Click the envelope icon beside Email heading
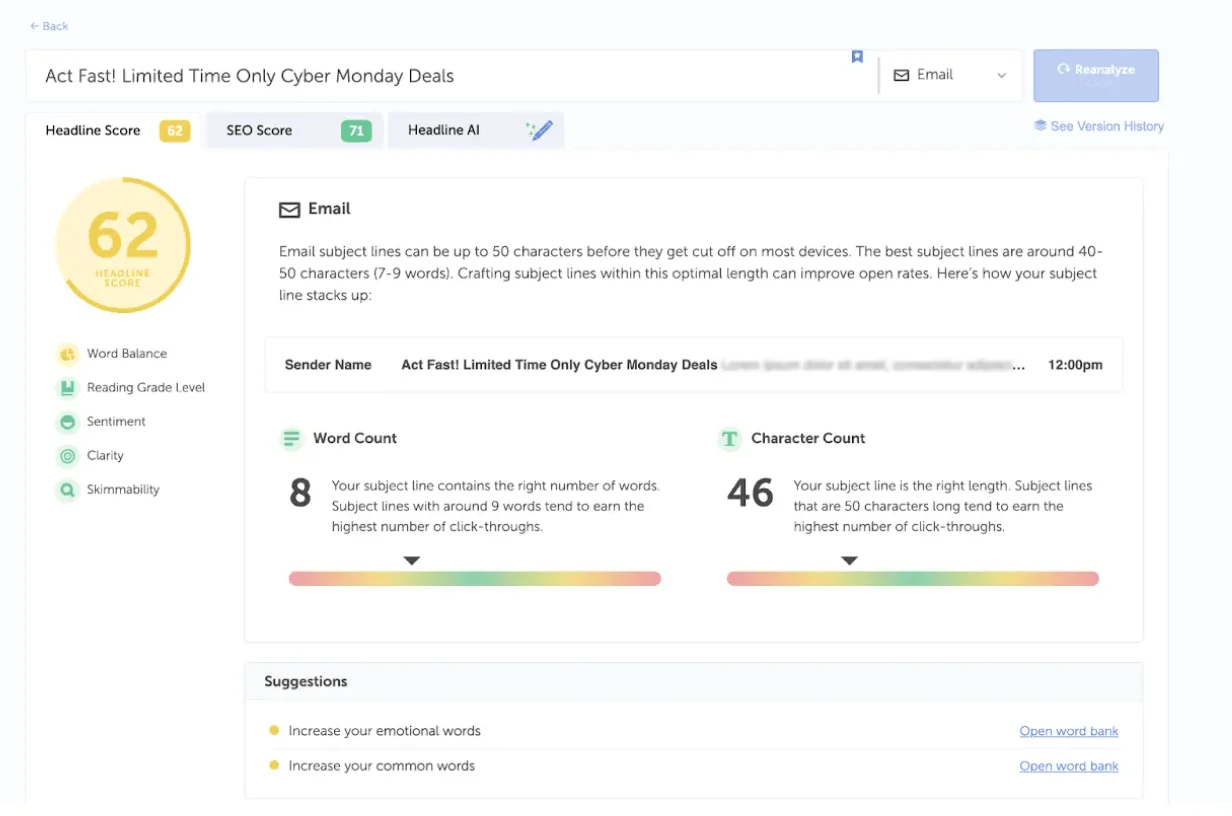 tap(289, 210)
